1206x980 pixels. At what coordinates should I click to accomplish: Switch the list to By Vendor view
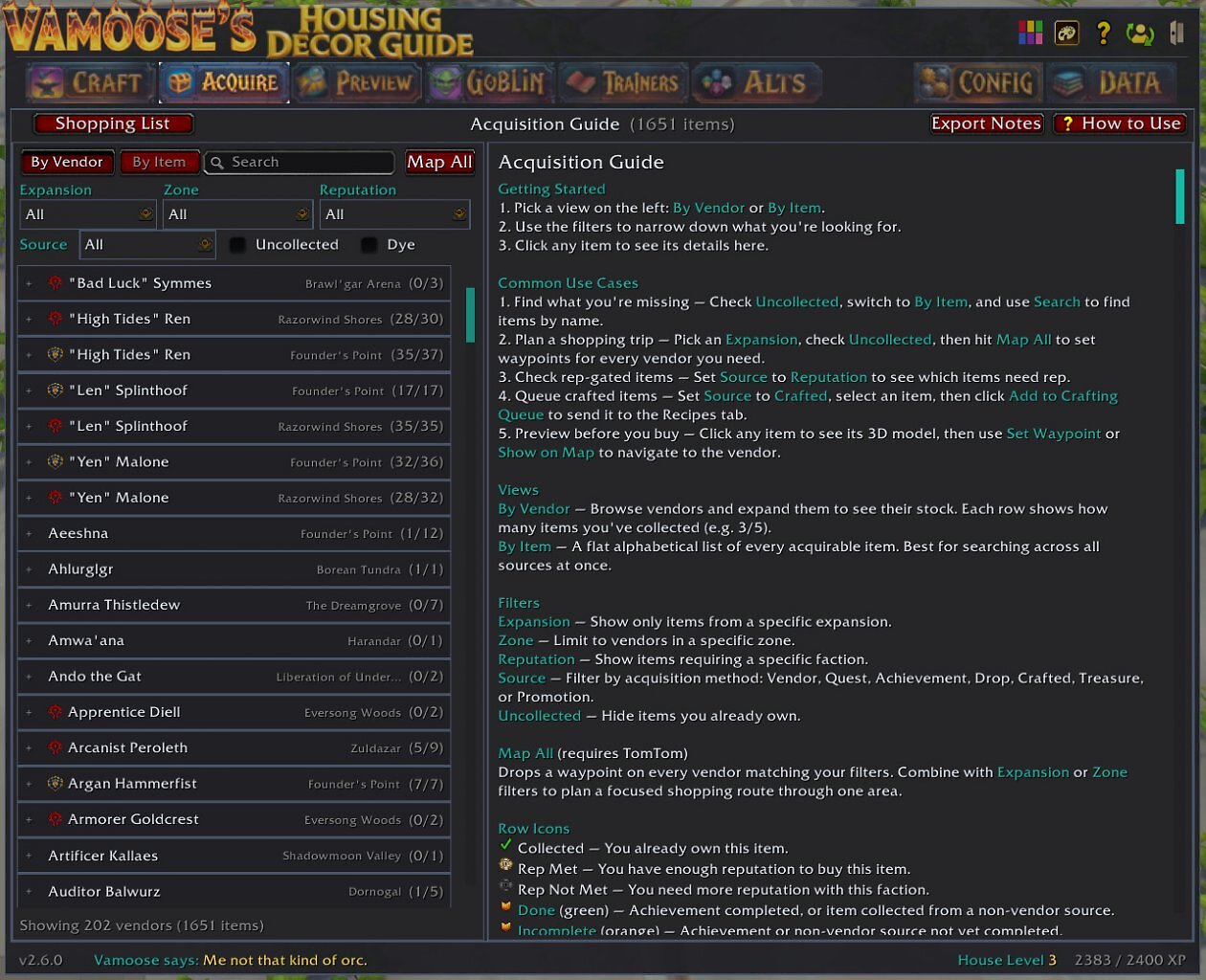[67, 163]
